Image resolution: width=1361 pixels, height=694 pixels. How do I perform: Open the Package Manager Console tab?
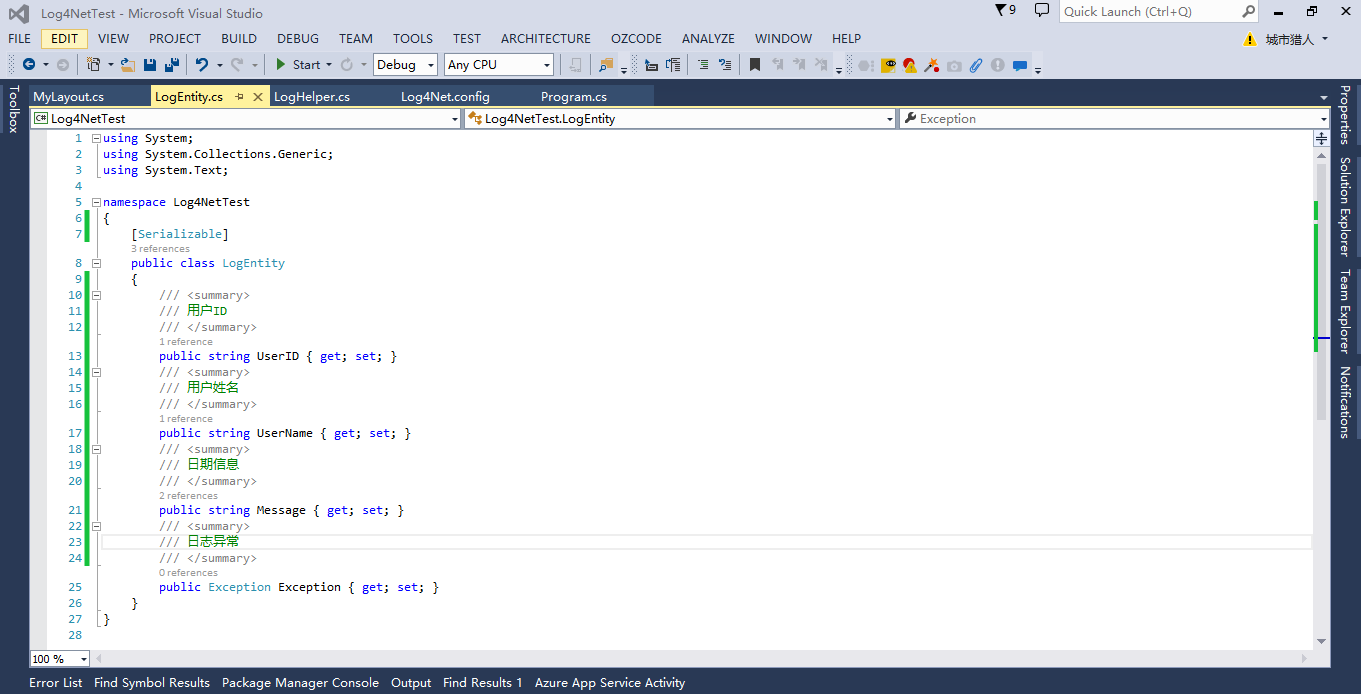click(300, 683)
